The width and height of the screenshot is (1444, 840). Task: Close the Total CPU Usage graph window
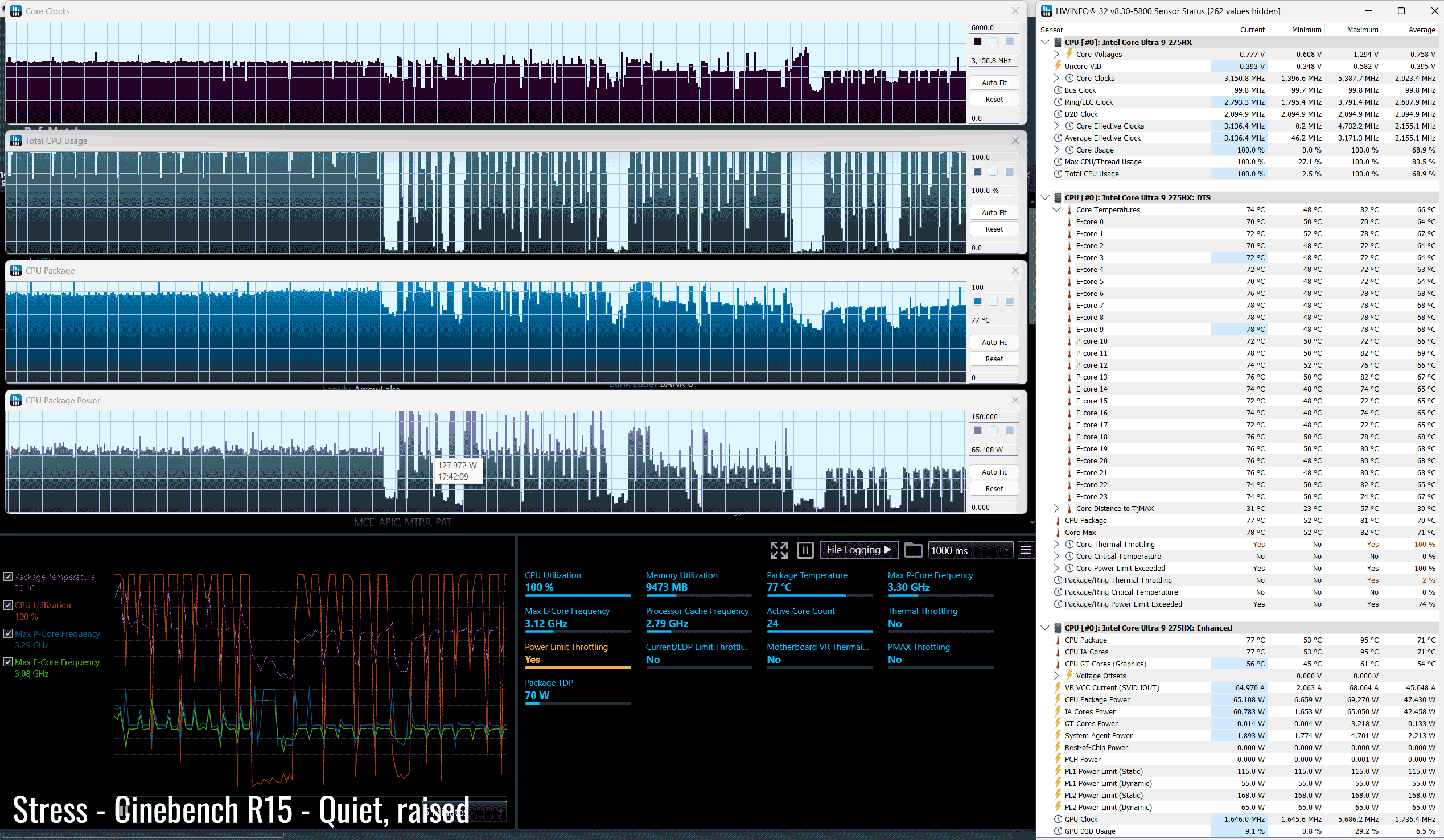tap(1015, 141)
